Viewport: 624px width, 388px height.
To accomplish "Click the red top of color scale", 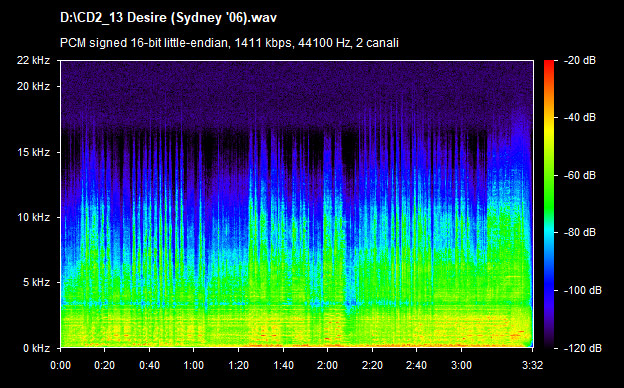I will (x=549, y=64).
